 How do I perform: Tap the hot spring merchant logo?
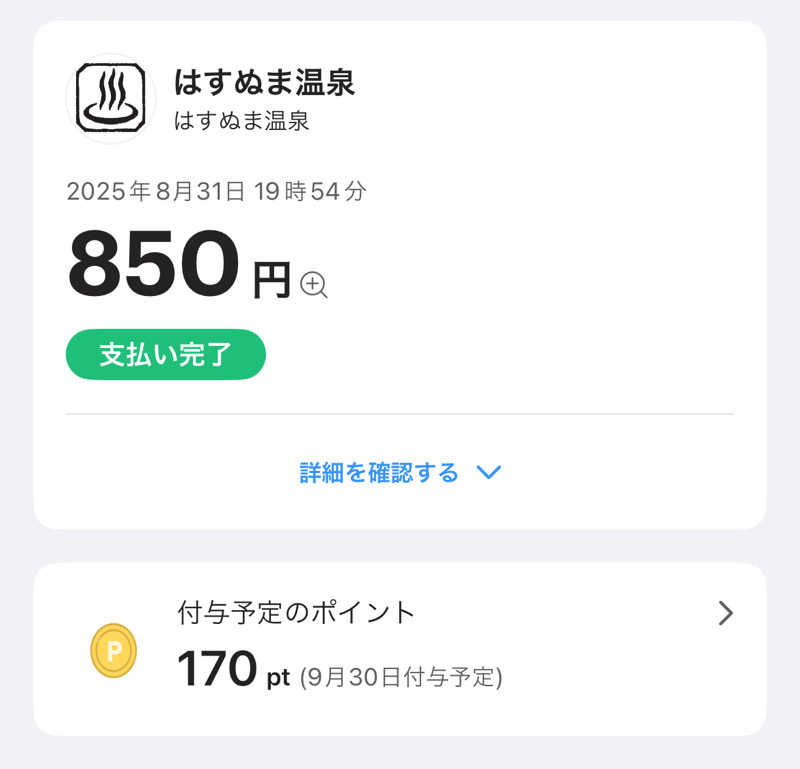111,98
